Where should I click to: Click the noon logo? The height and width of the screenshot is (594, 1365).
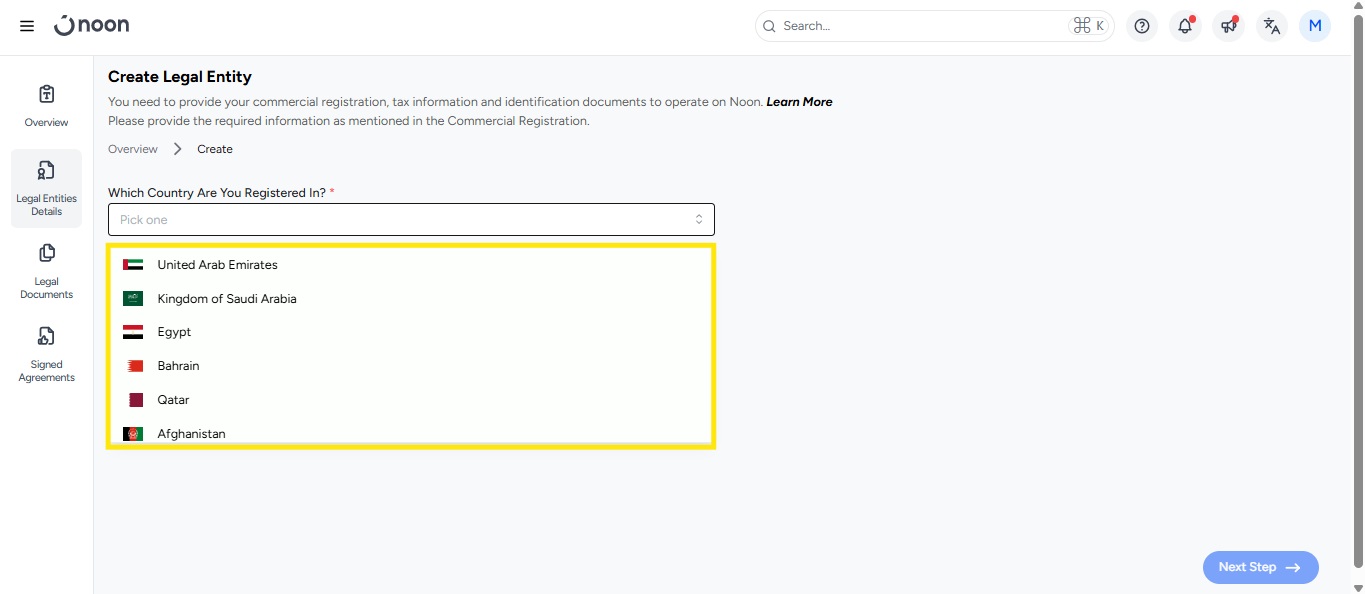pyautogui.click(x=91, y=25)
